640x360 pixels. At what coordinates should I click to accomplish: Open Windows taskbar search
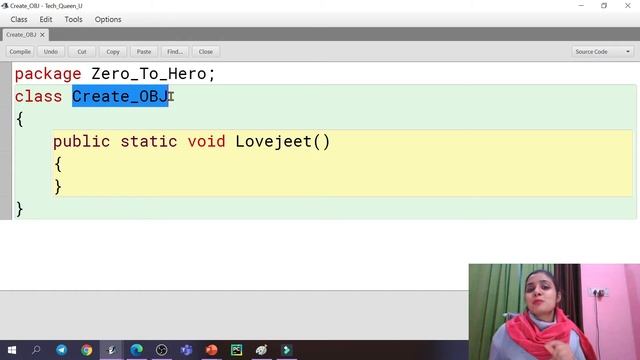[36, 350]
